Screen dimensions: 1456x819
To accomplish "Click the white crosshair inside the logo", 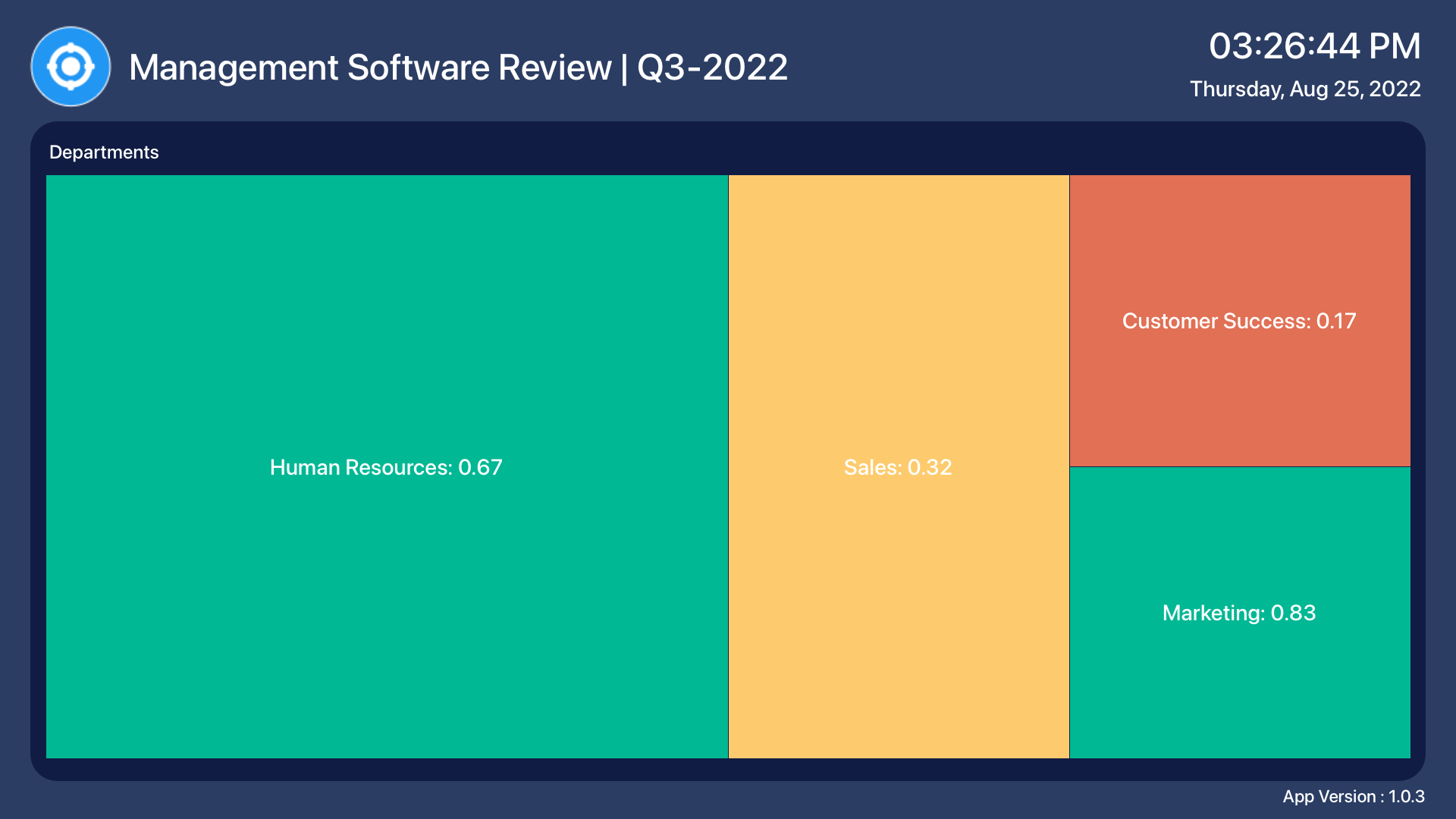I will point(71,67).
